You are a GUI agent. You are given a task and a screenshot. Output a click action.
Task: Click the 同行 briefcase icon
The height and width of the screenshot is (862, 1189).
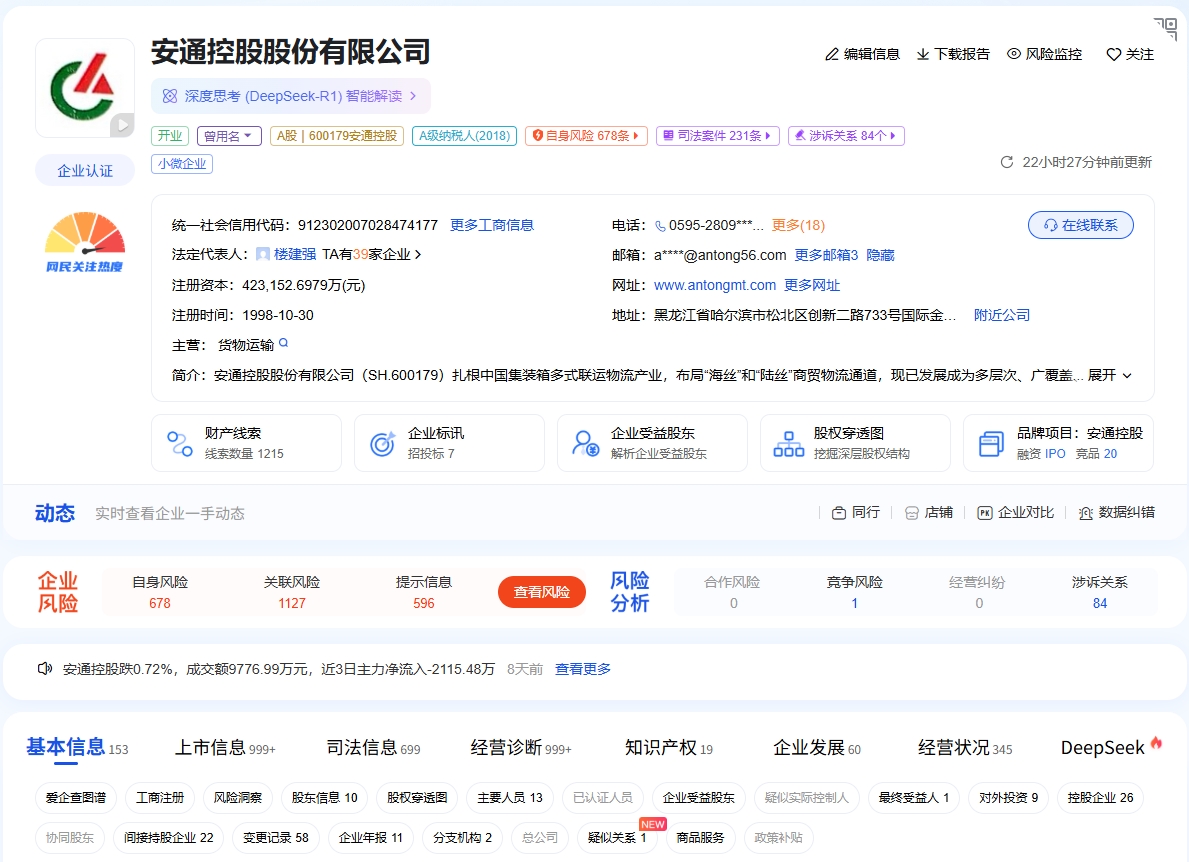[x=839, y=513]
